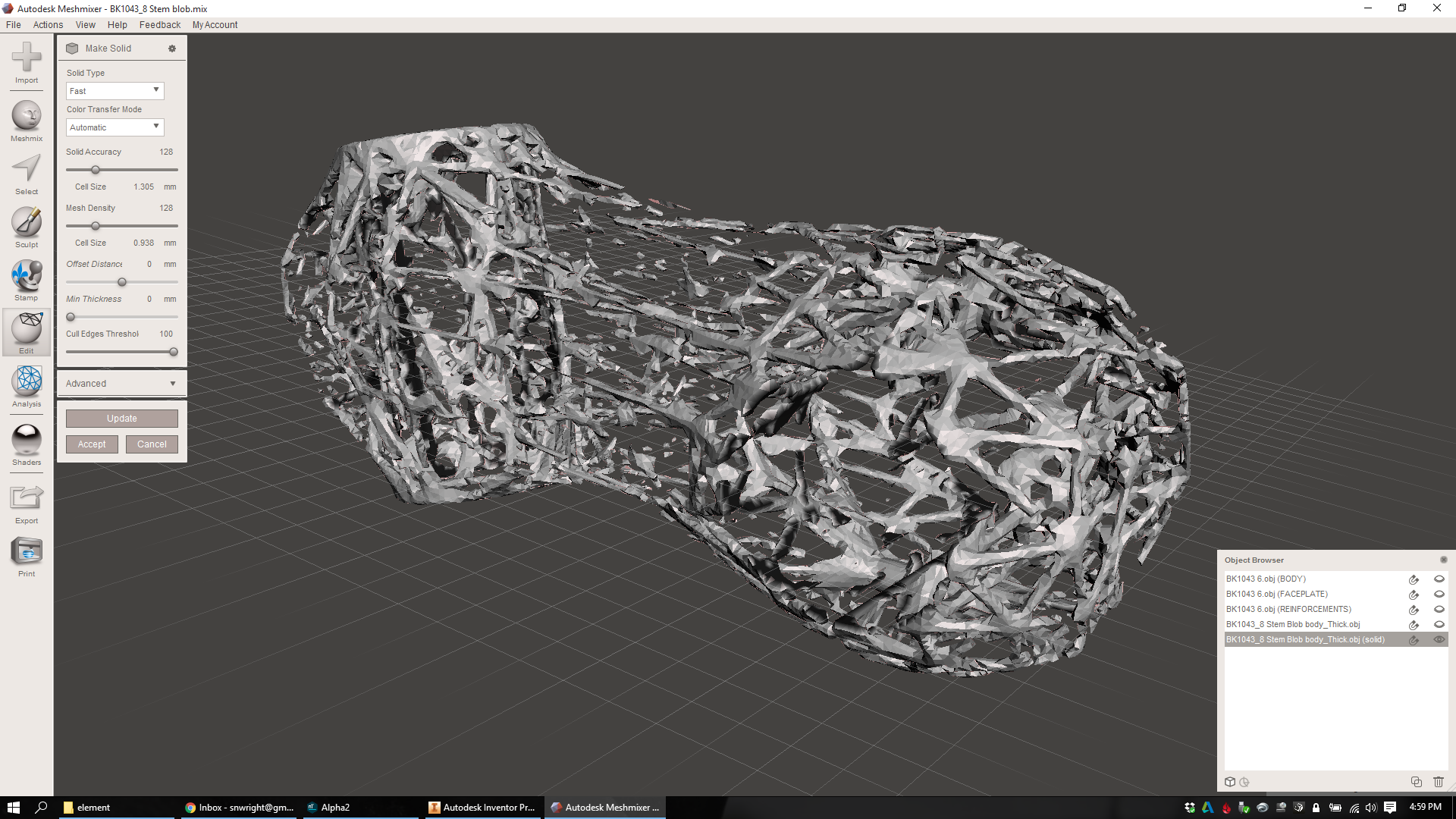This screenshot has width=1456, height=819.
Task: Duplicate the selected object
Action: 1416,782
